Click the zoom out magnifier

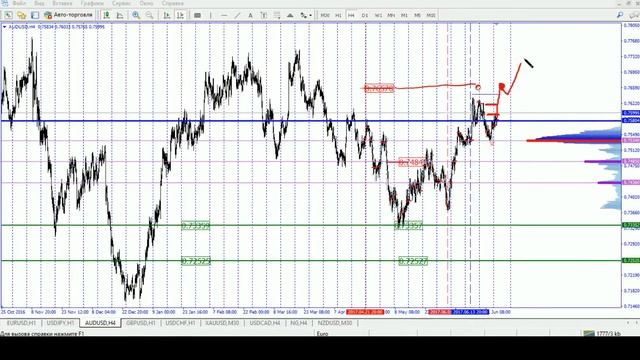pyautogui.click(x=150, y=15)
